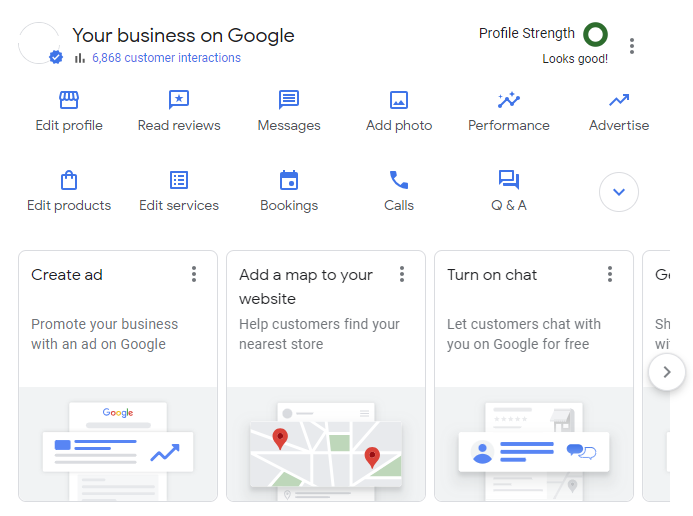
Task: Click the chat illustration thumbnail
Action: (x=534, y=444)
